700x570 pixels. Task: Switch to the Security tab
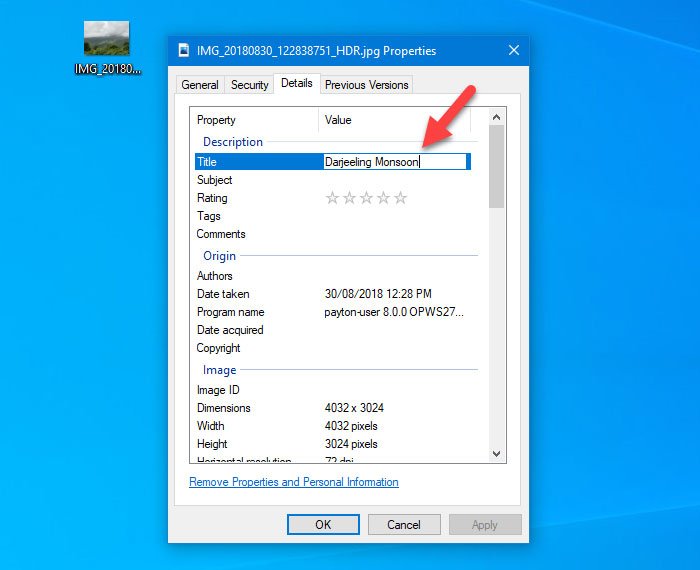249,85
